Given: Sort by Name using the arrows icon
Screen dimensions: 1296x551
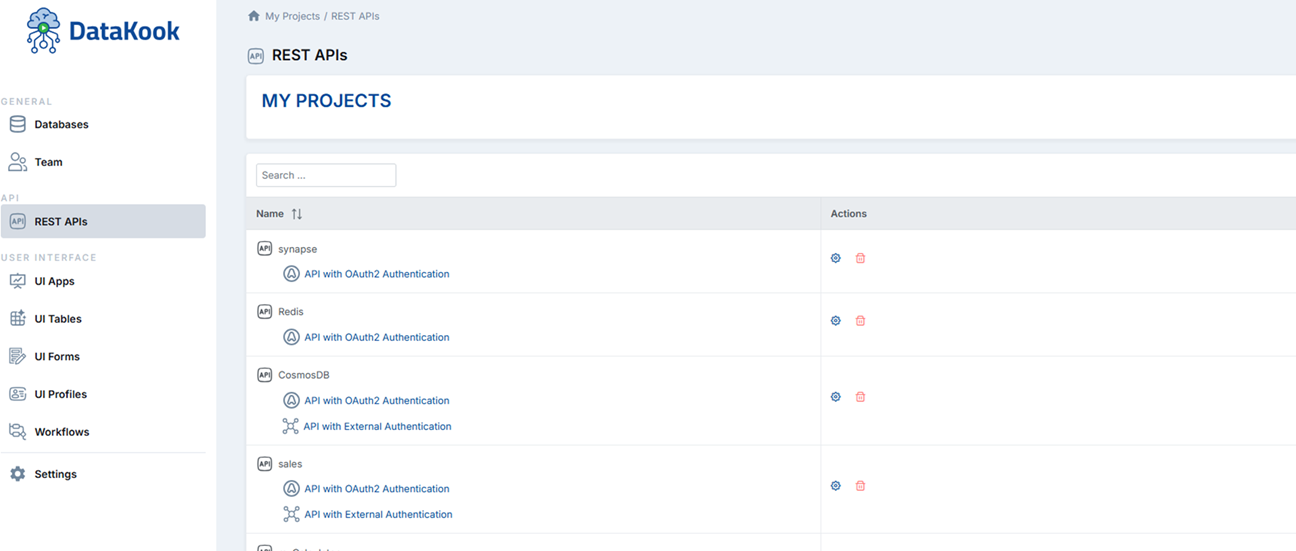Looking at the screenshot, I should [296, 214].
